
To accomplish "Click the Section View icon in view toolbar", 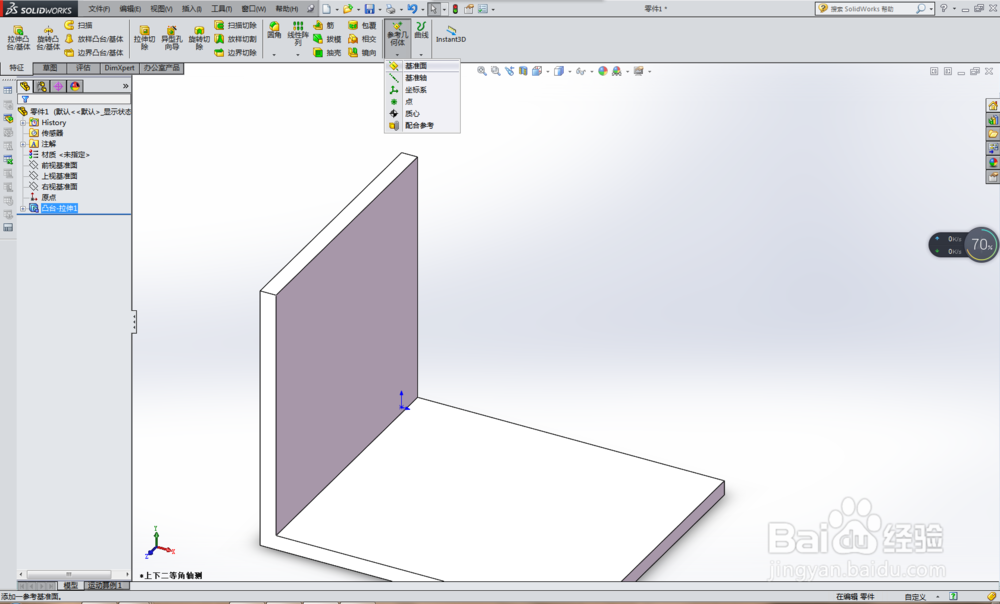I will [x=523, y=71].
